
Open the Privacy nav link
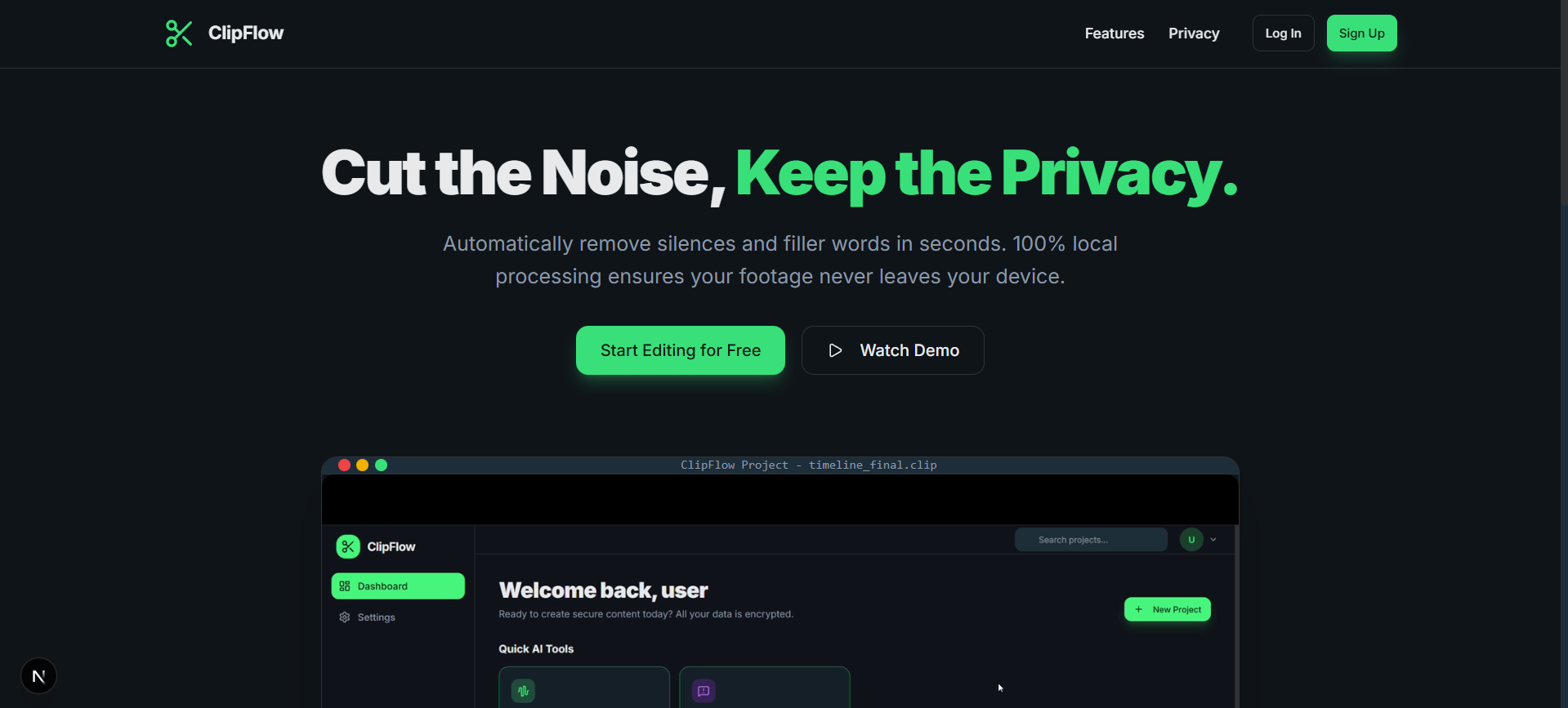1194,33
